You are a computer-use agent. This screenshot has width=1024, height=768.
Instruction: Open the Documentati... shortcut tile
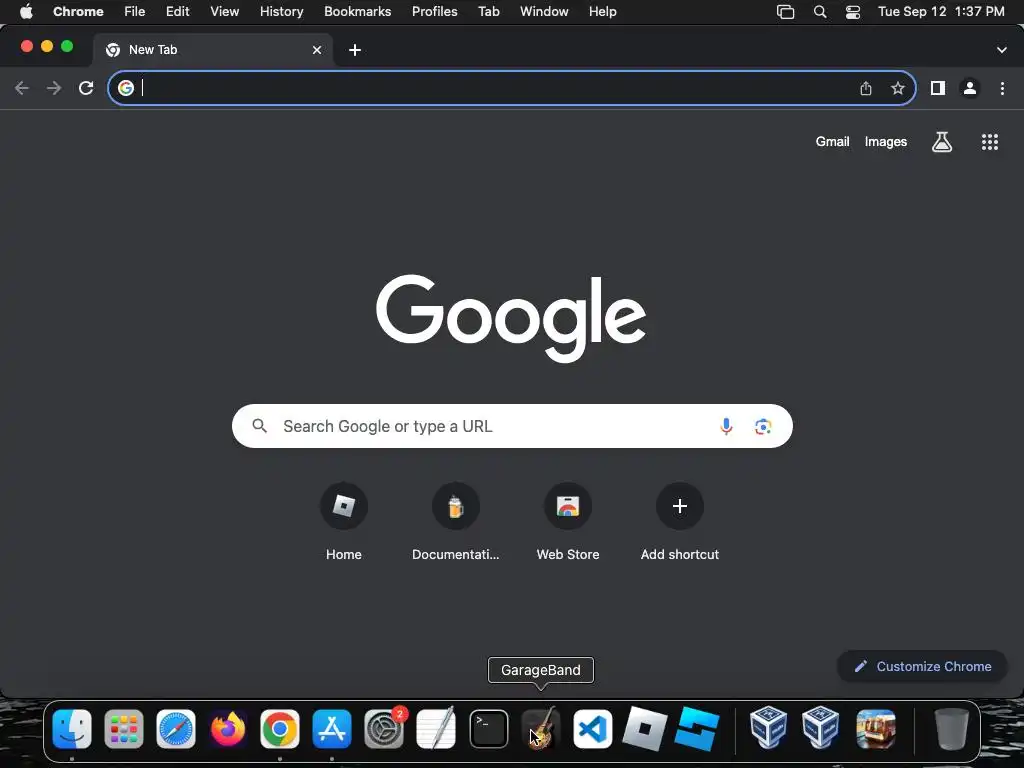456,522
